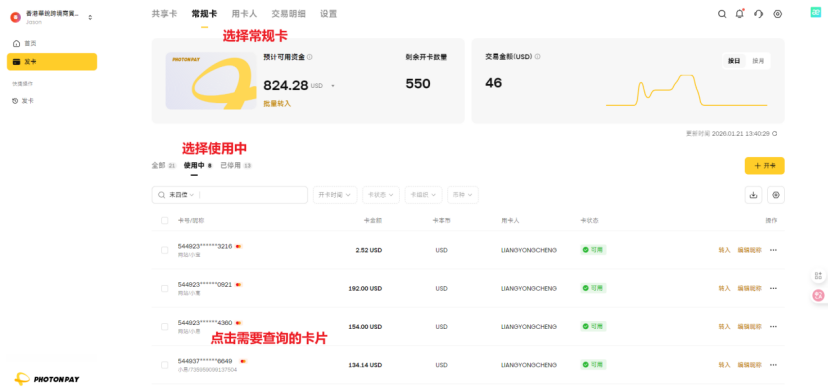Screen dimensions: 828x392
Task: Click the 开卡 button
Action: pyautogui.click(x=765, y=166)
